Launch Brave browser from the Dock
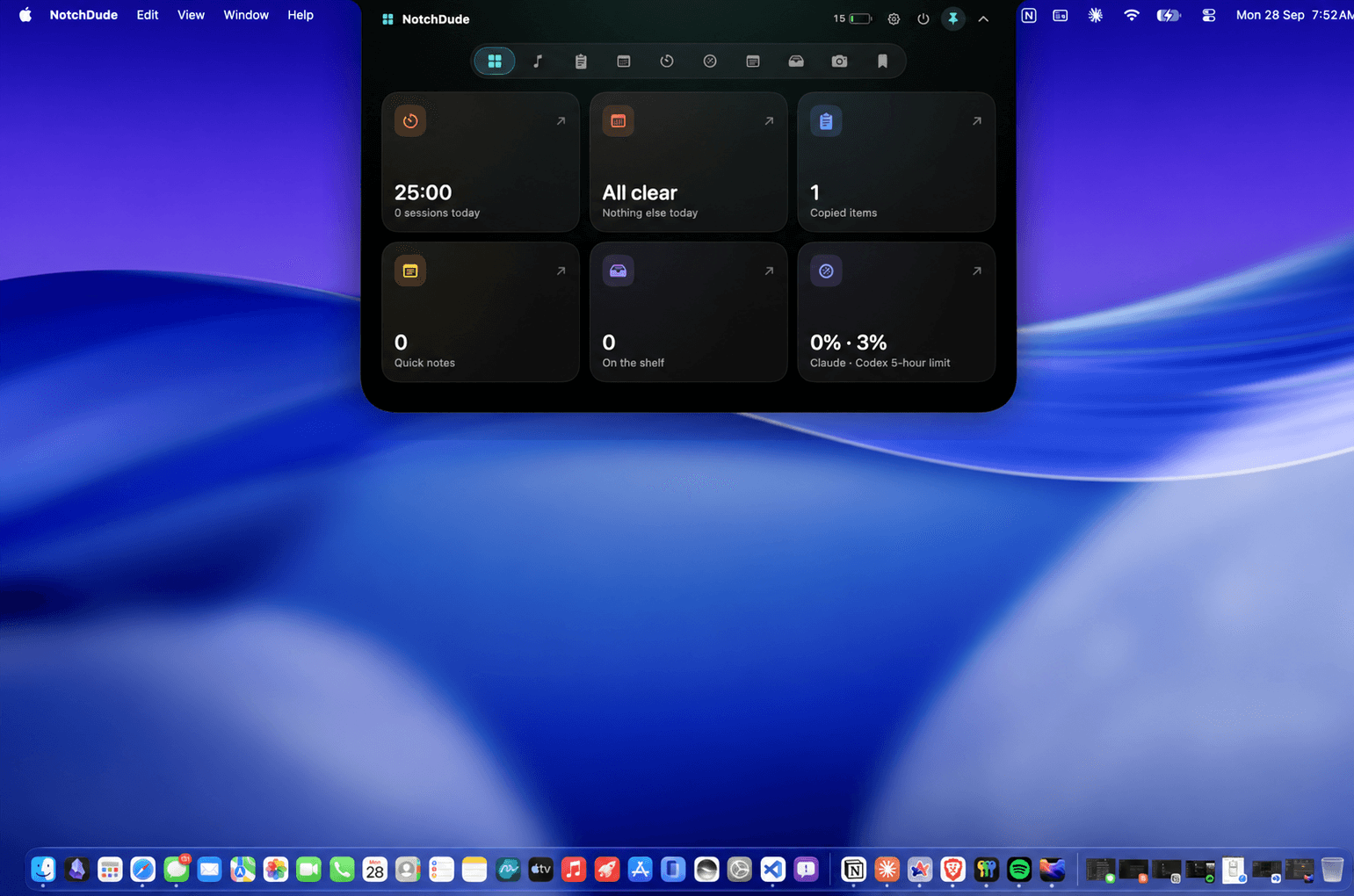 (x=952, y=870)
